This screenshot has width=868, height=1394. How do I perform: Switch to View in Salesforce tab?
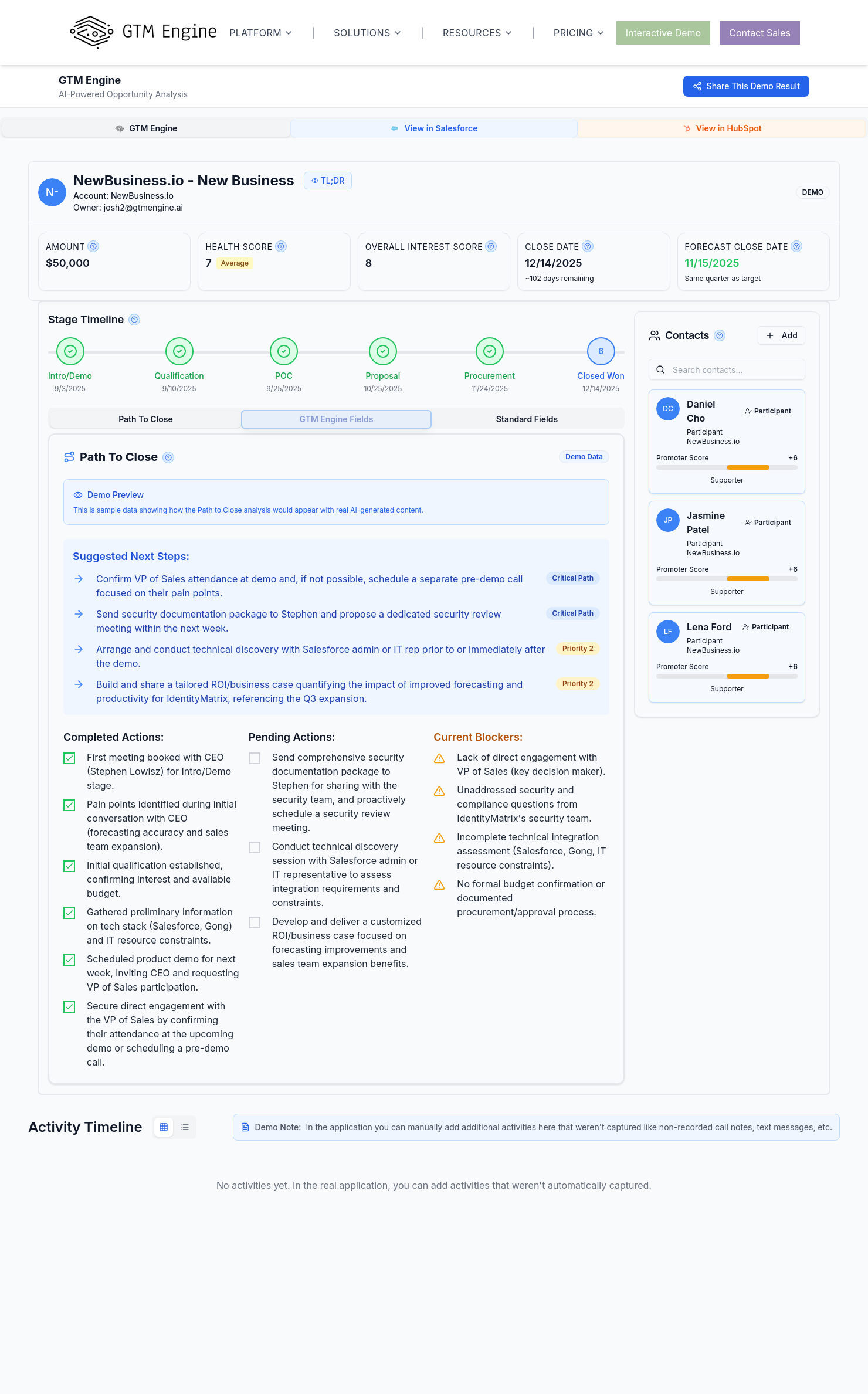coord(434,128)
